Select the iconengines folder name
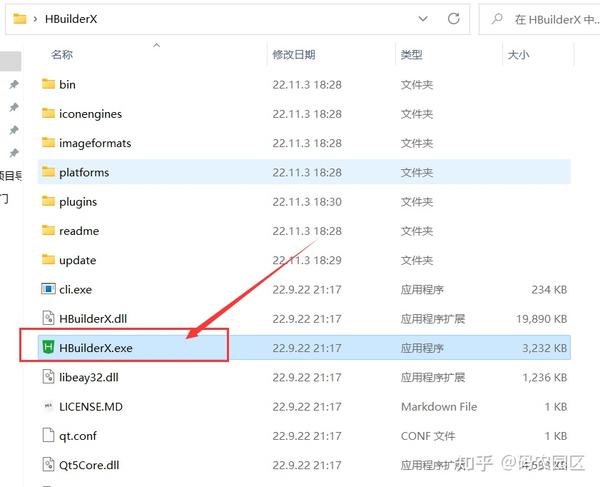This screenshot has height=487, width=600. pos(90,114)
